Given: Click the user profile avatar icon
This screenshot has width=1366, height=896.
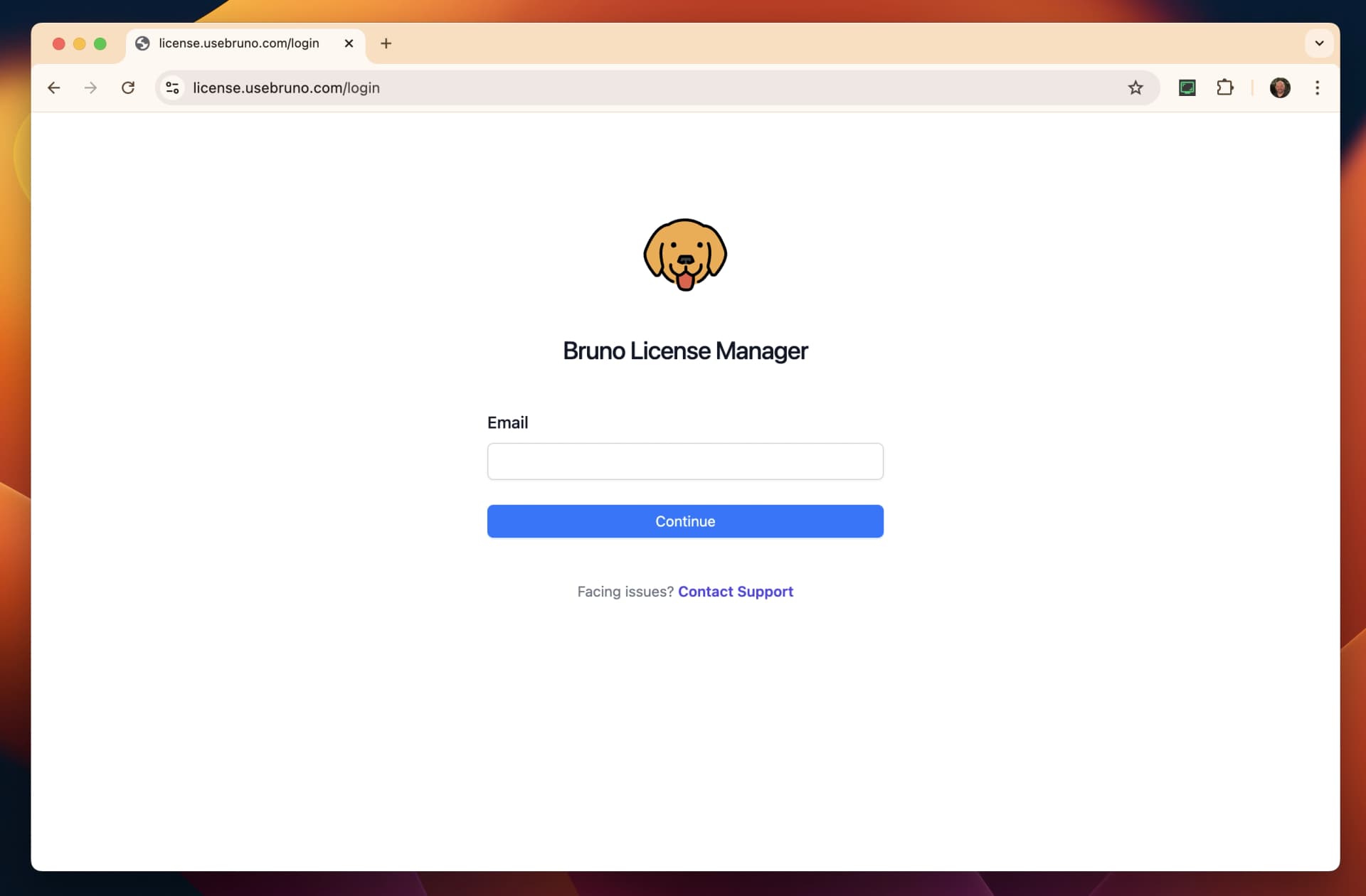Looking at the screenshot, I should click(x=1280, y=87).
